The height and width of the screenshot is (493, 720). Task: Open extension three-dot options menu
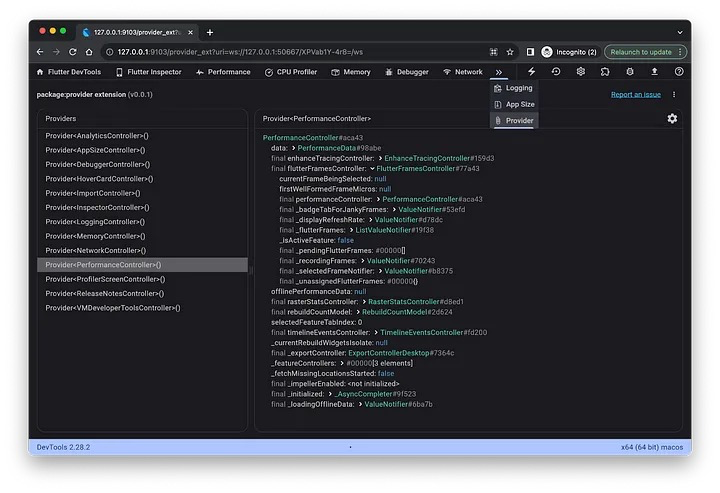674,95
